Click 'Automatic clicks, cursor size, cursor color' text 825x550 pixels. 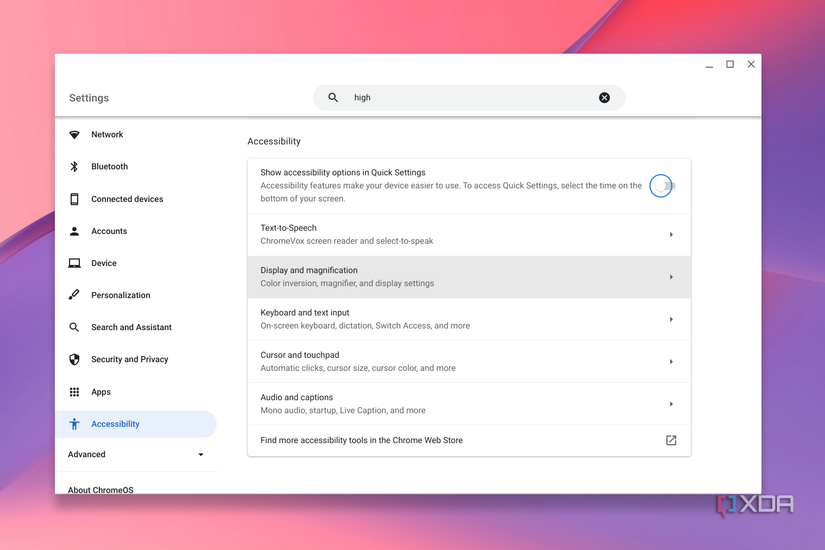358,368
